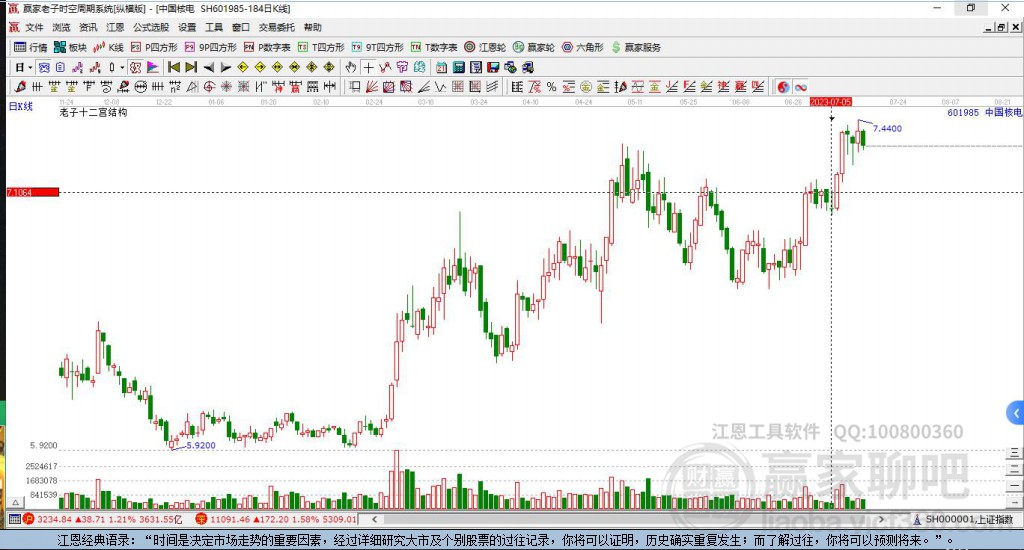Click the Gann fan lines icon
This screenshot has height=550, width=1024.
(x=372, y=87)
